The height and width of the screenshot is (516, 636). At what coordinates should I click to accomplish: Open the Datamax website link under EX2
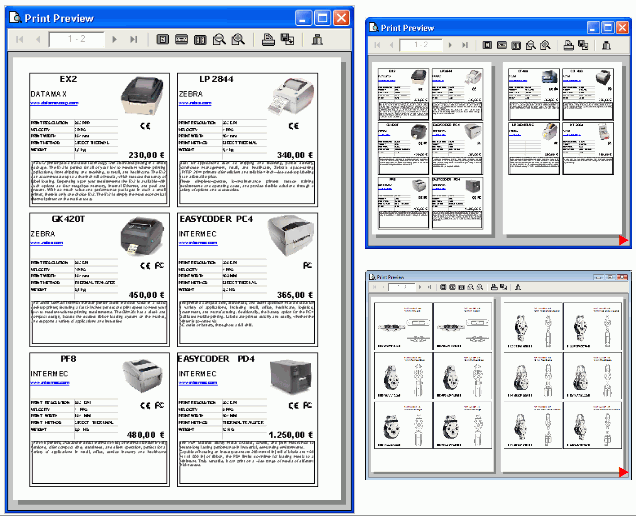54,103
